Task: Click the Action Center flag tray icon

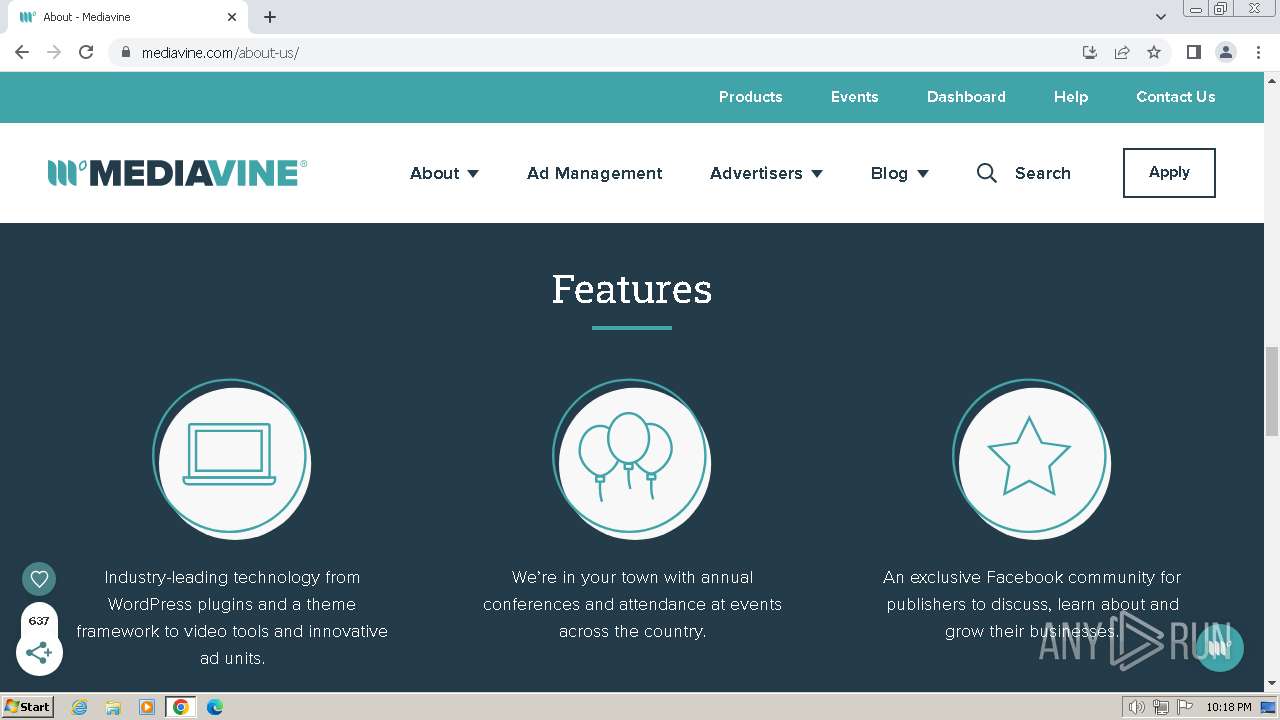Action: [1184, 707]
